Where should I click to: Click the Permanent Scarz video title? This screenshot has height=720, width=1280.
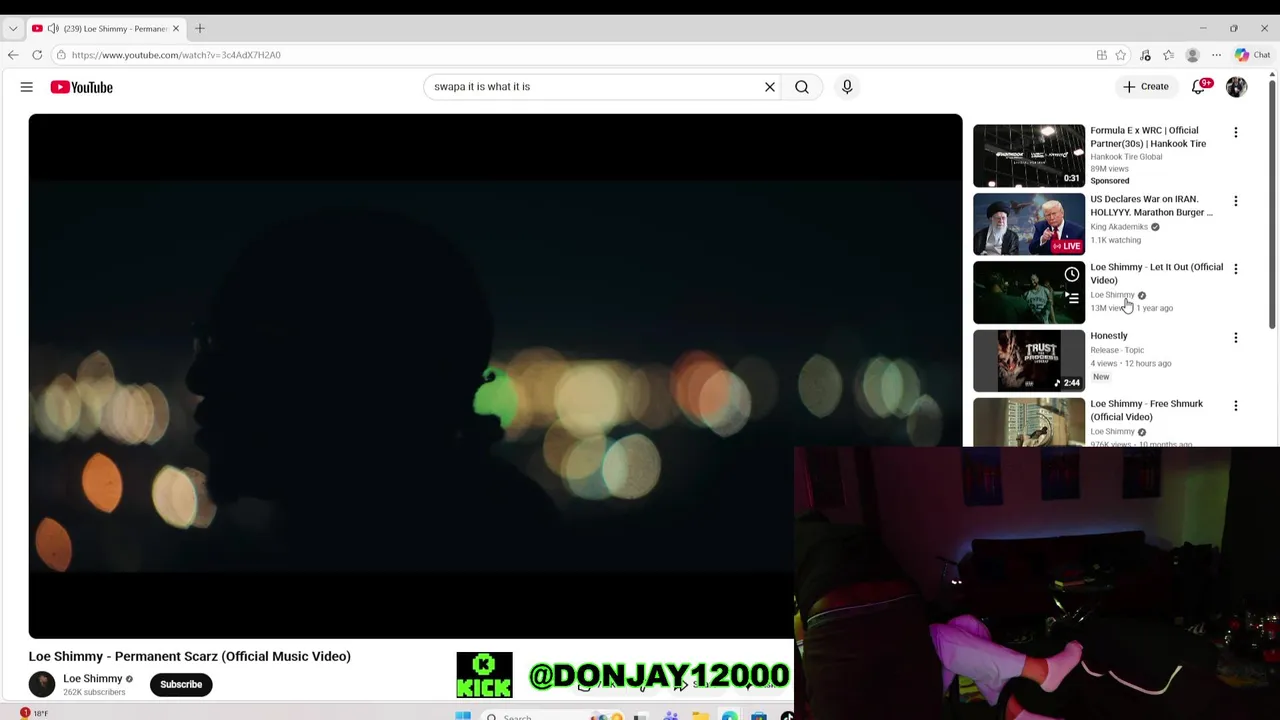tap(190, 656)
